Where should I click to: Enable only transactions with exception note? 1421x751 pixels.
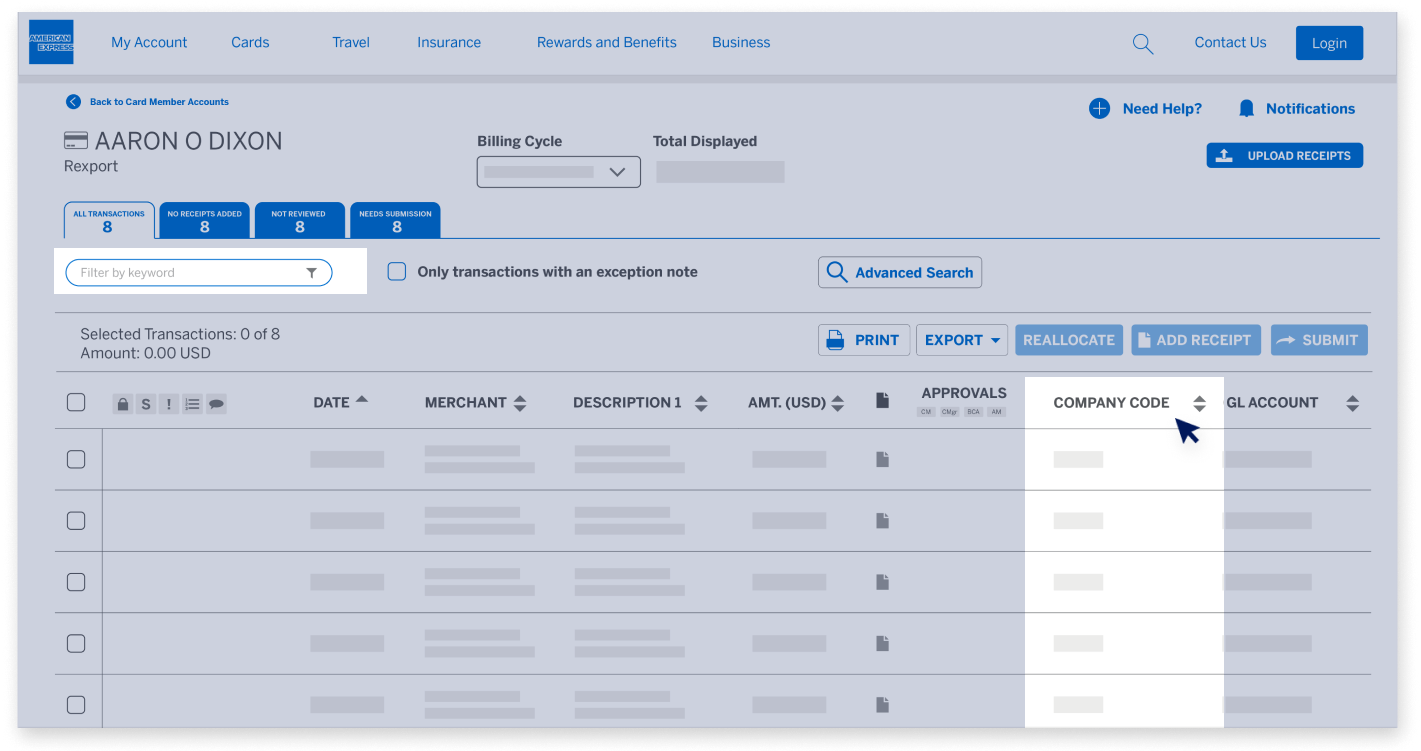tap(397, 272)
